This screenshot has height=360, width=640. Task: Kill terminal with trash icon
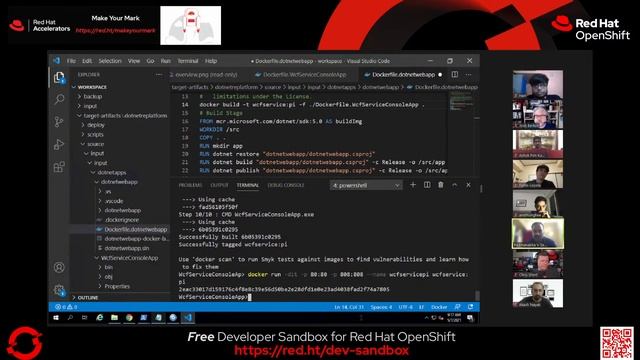441,185
